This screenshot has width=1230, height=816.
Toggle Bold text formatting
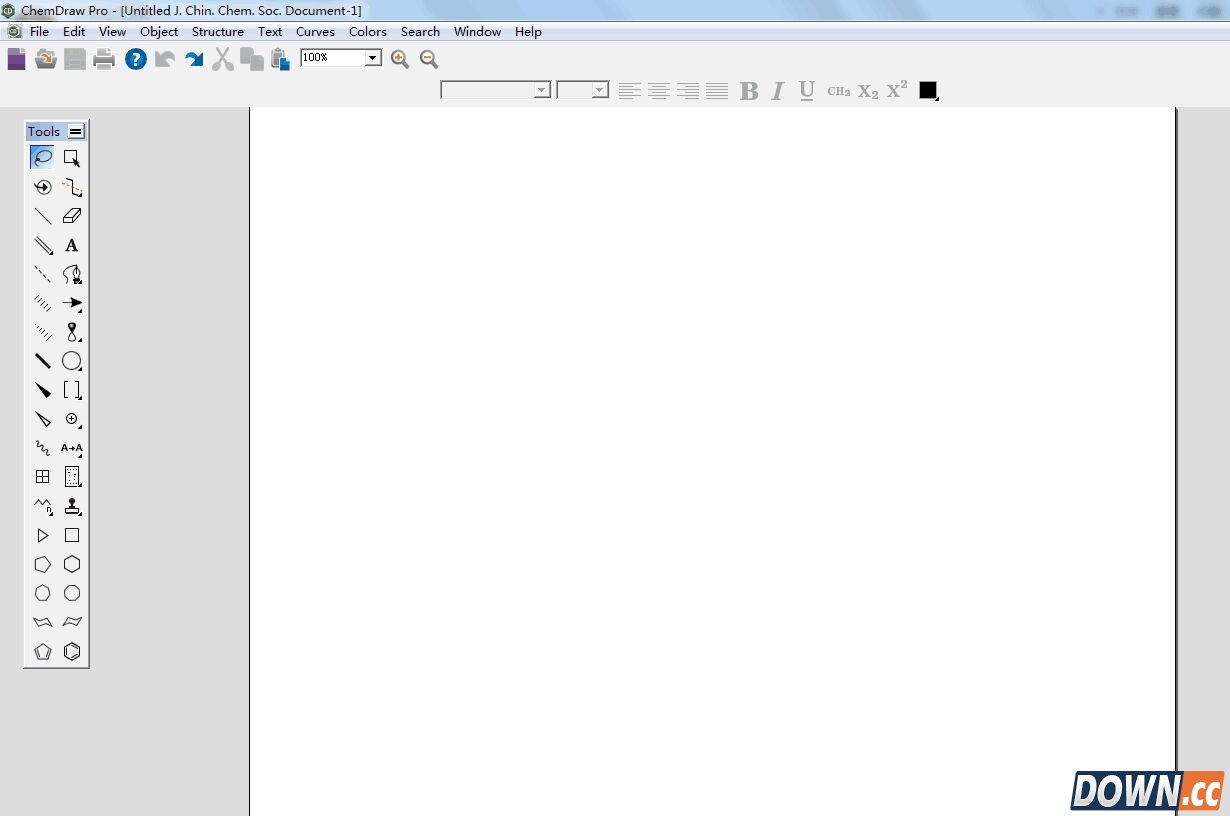click(748, 91)
